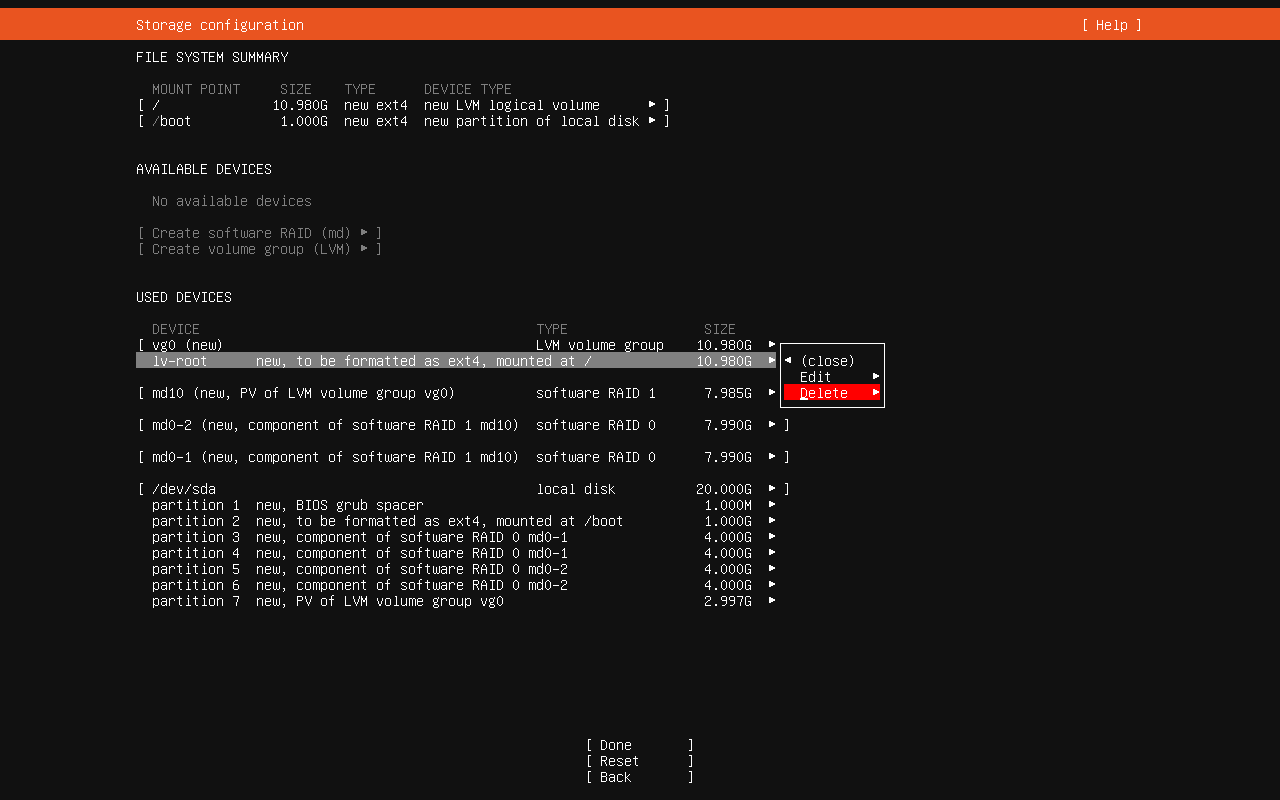Select Create software RAID (md) option
This screenshot has height=800, width=1280.
260,233
